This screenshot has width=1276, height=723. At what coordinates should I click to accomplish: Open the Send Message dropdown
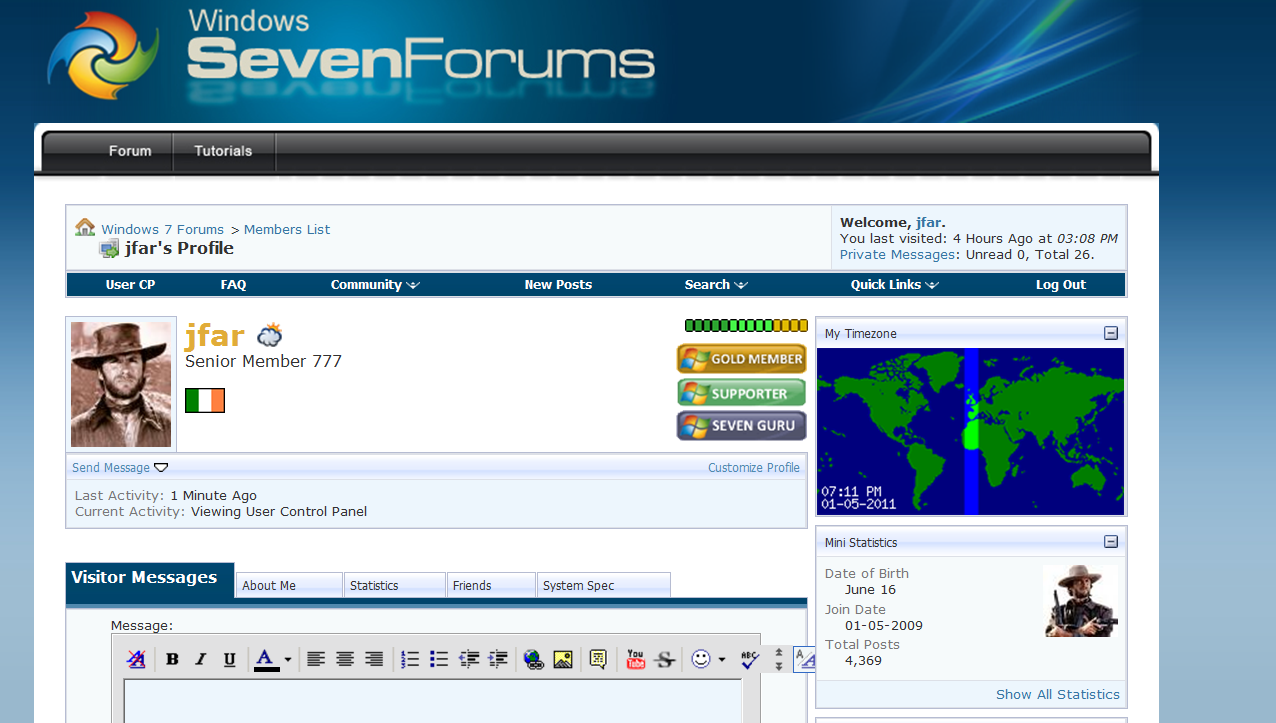click(x=120, y=467)
